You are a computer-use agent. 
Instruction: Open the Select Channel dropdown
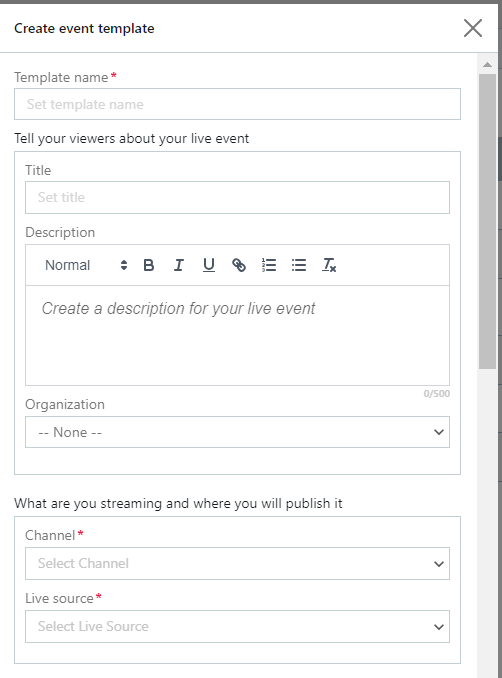tap(237, 563)
